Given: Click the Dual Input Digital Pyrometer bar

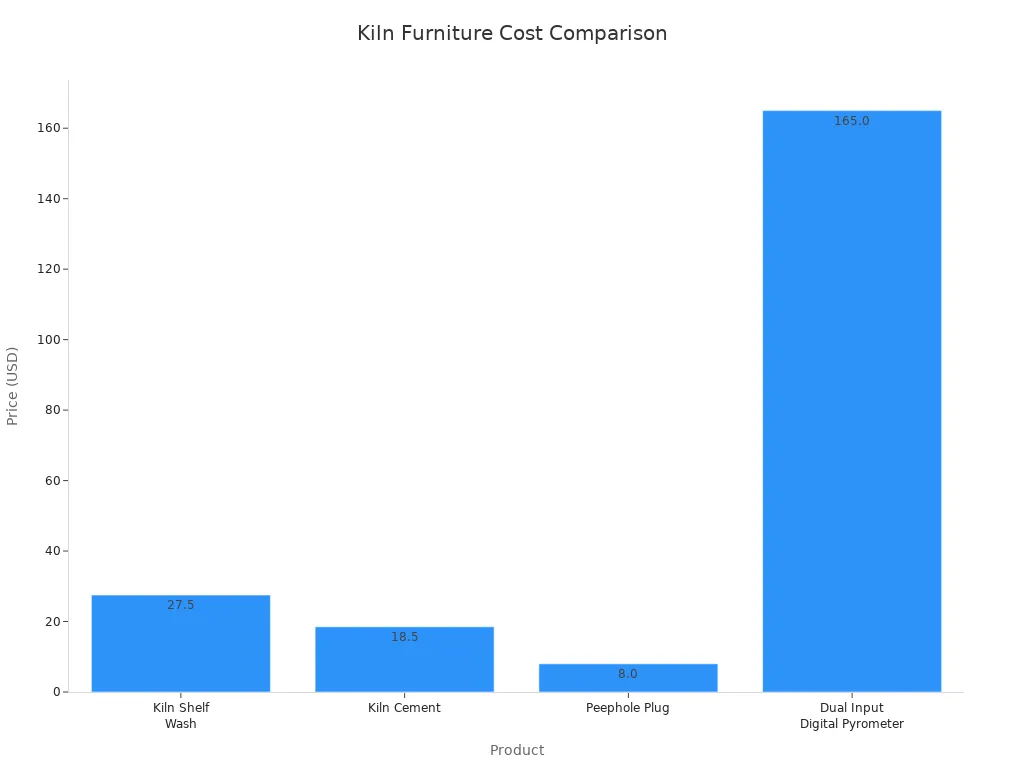Looking at the screenshot, I should pos(852,400).
